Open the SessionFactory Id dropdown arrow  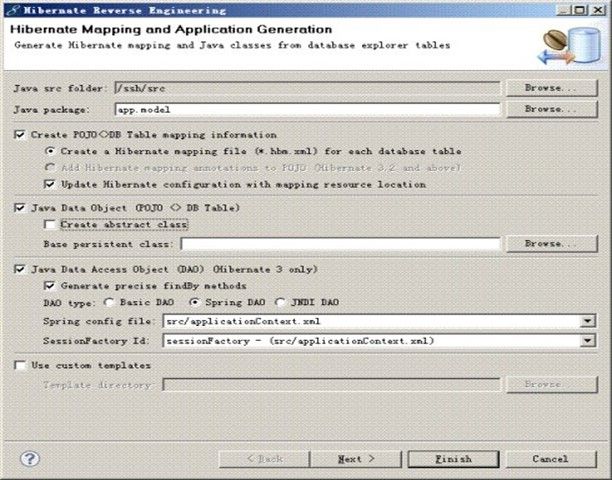[x=587, y=341]
